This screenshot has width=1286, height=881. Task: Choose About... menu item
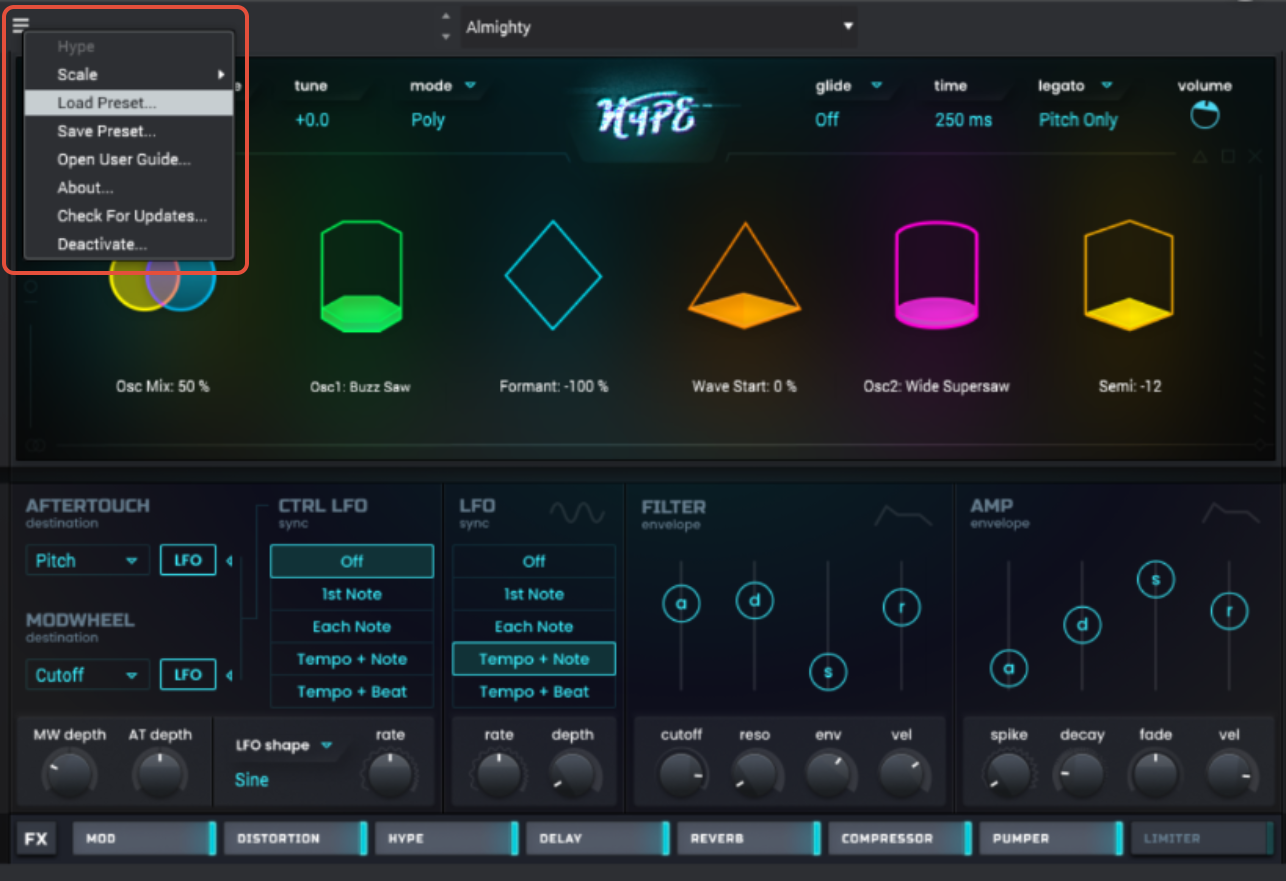pyautogui.click(x=129, y=187)
